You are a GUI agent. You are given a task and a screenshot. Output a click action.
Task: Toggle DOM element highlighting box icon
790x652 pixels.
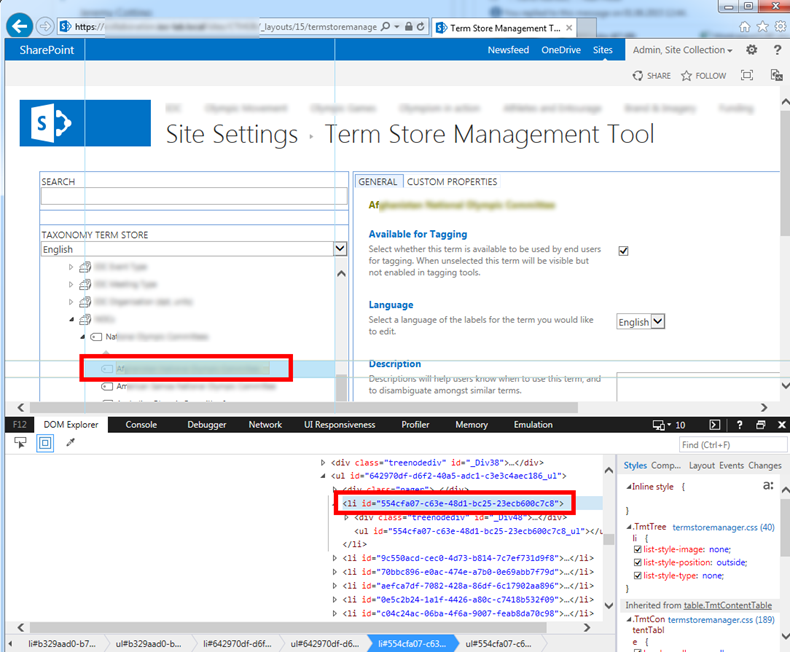[x=45, y=443]
